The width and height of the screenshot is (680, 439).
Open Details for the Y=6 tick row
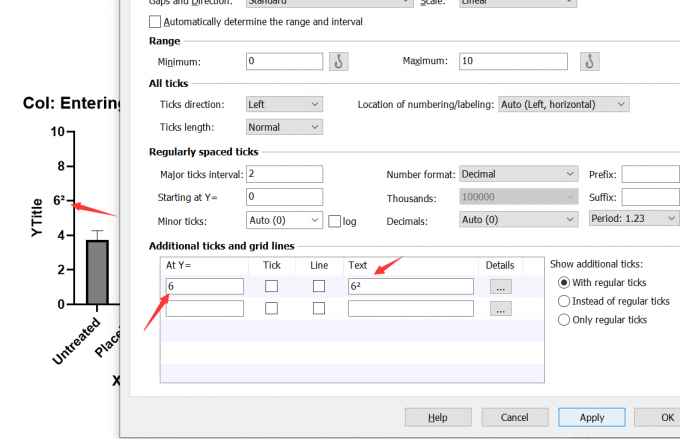click(x=501, y=286)
